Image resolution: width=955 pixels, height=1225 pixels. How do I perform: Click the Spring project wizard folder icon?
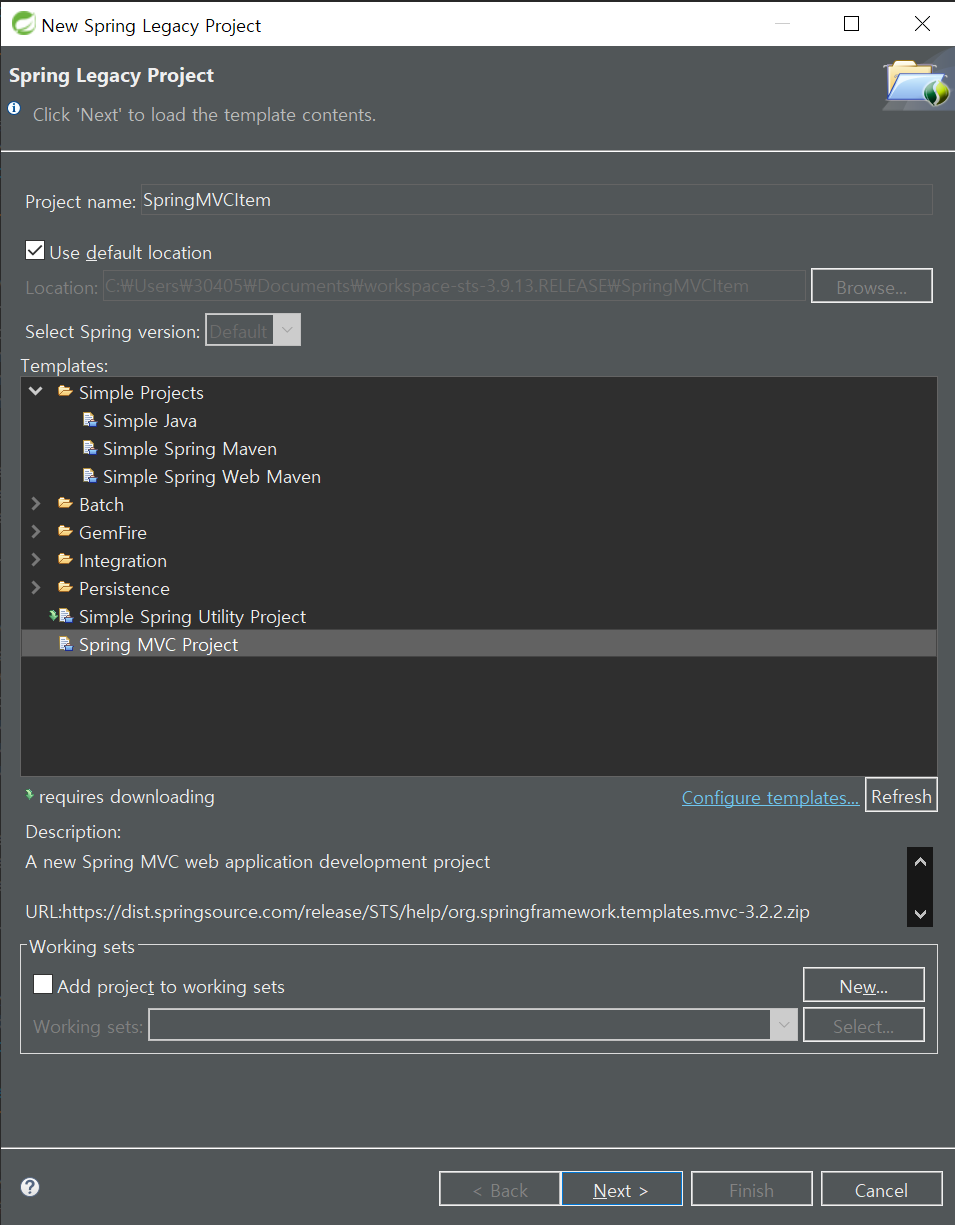tap(917, 84)
